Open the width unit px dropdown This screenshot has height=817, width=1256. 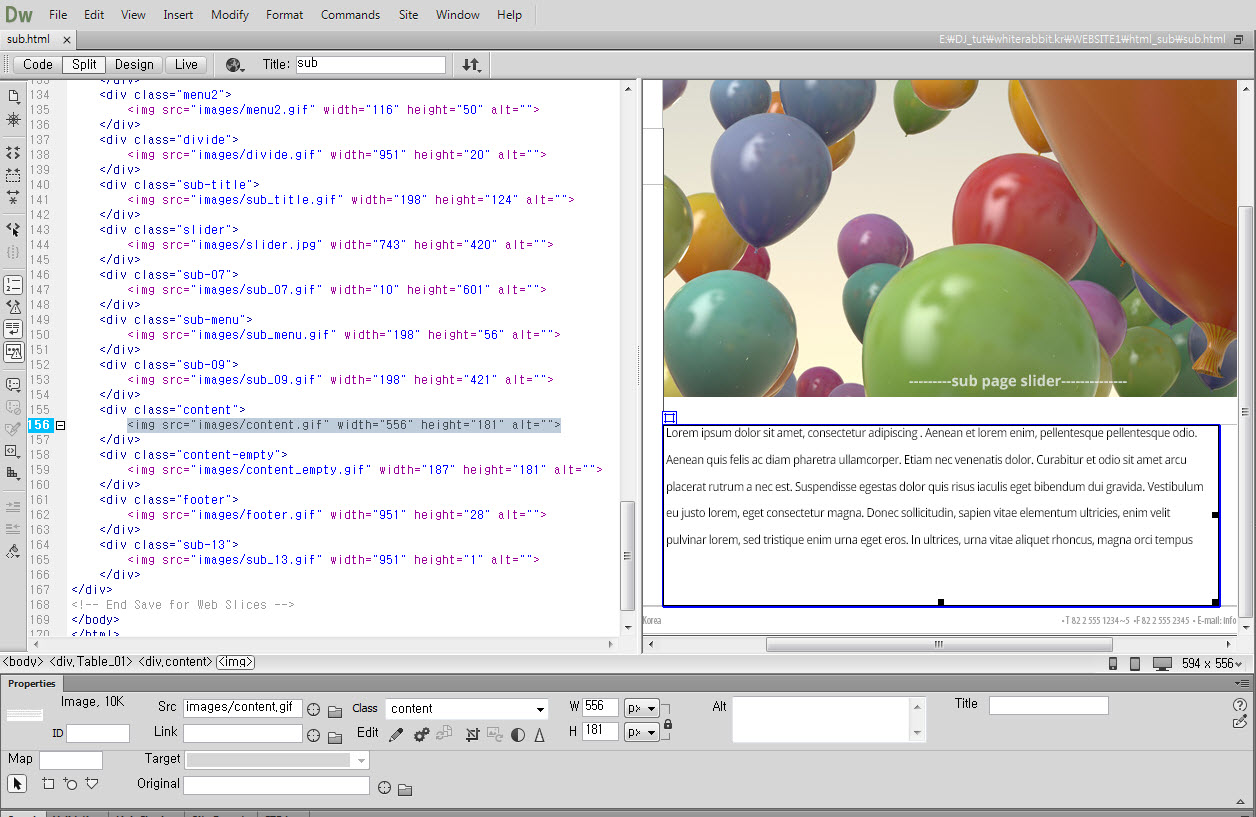click(641, 708)
